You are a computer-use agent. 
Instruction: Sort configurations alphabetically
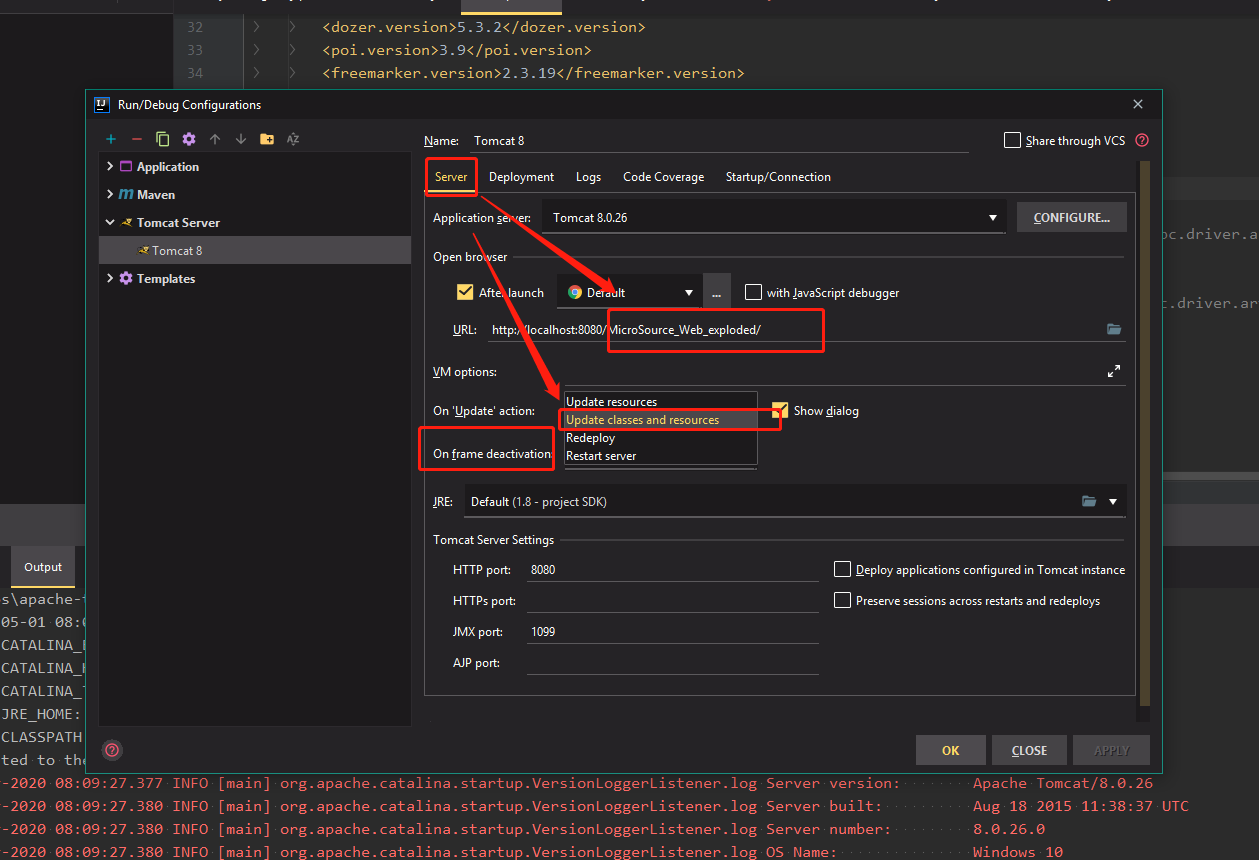point(292,139)
